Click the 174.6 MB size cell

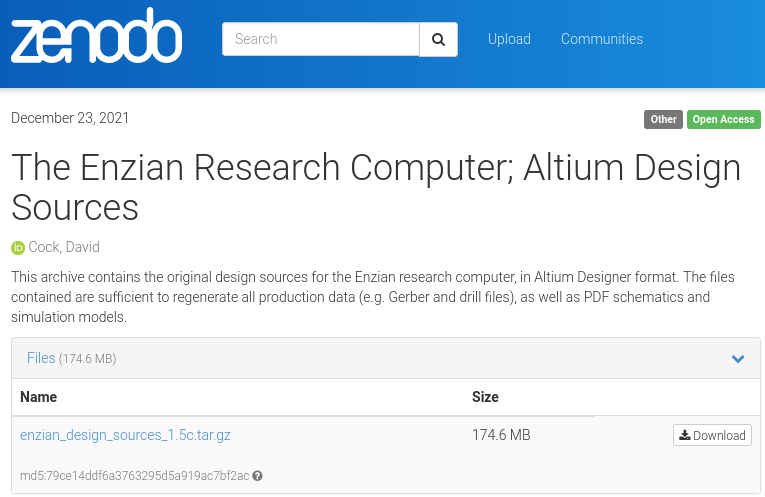coord(501,435)
